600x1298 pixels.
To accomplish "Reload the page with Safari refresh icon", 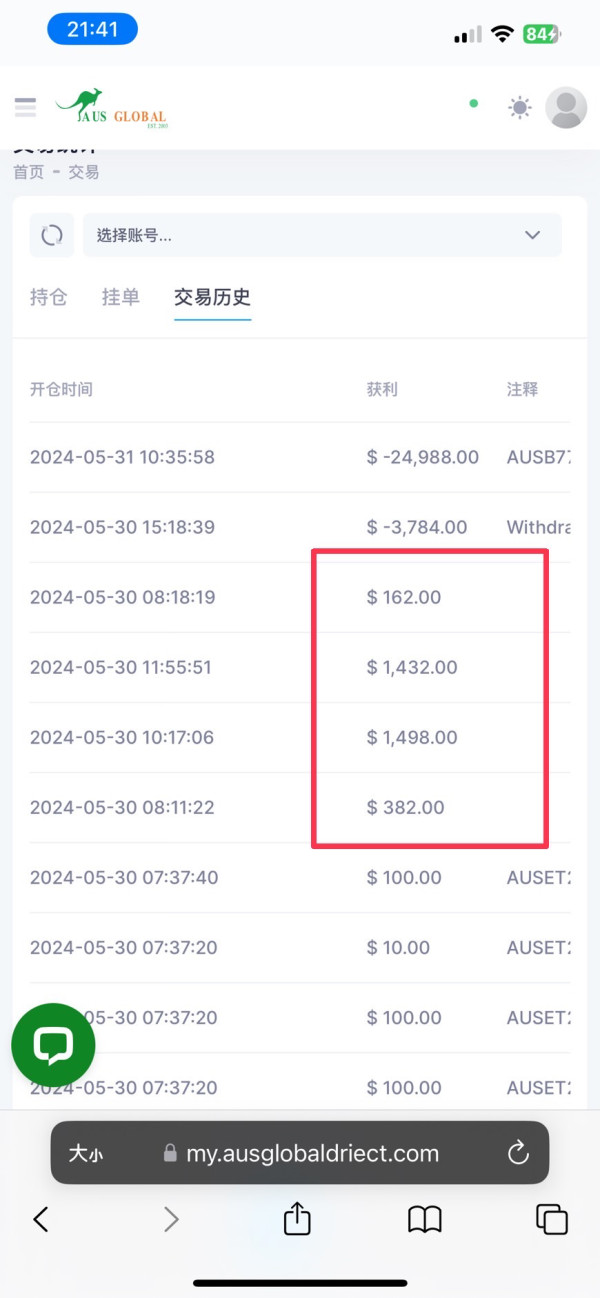I will point(518,1153).
